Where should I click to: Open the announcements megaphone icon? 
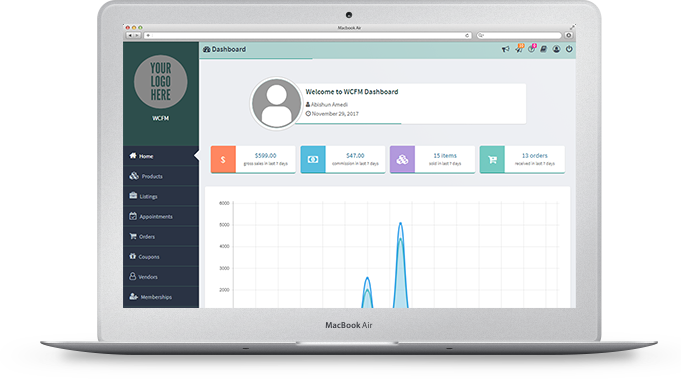point(505,49)
